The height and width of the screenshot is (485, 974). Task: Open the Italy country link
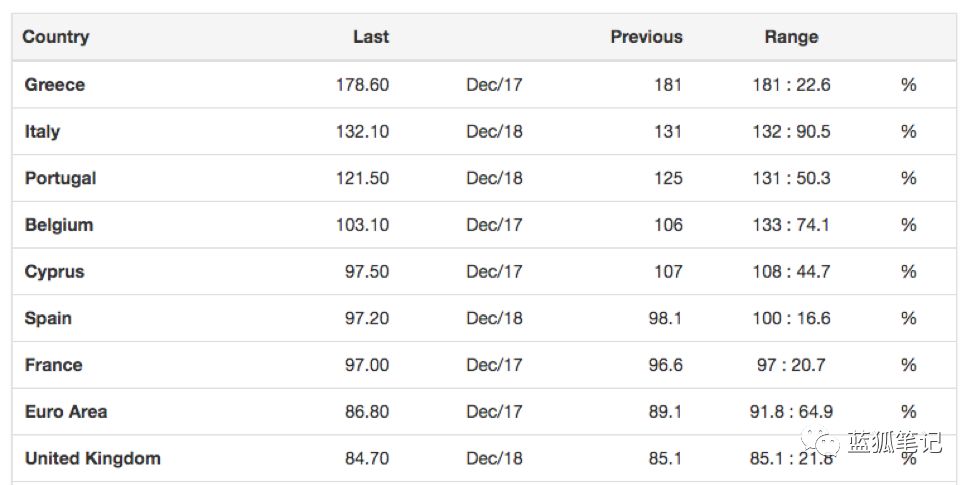point(42,132)
